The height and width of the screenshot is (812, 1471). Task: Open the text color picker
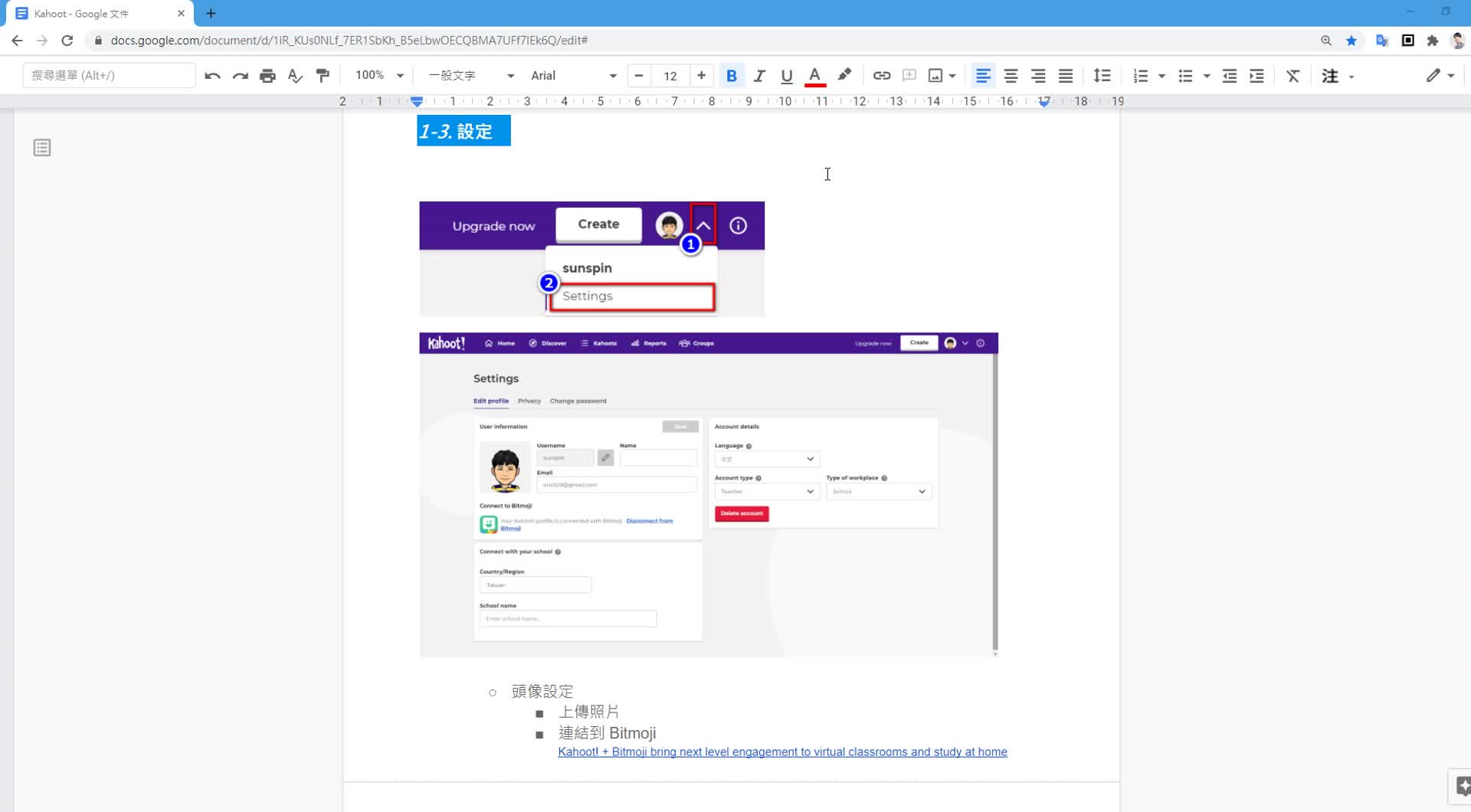(815, 75)
